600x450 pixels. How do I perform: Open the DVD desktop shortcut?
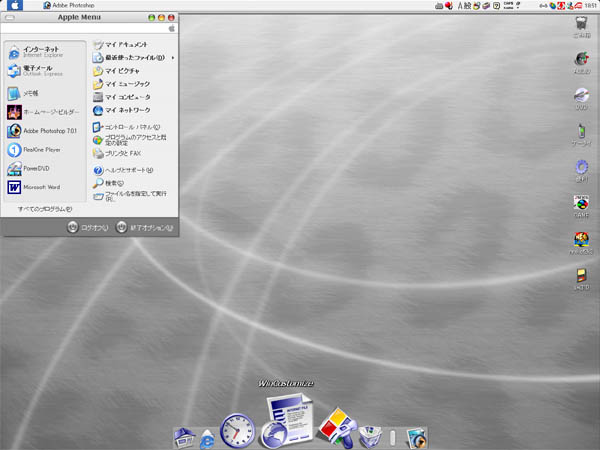point(582,99)
